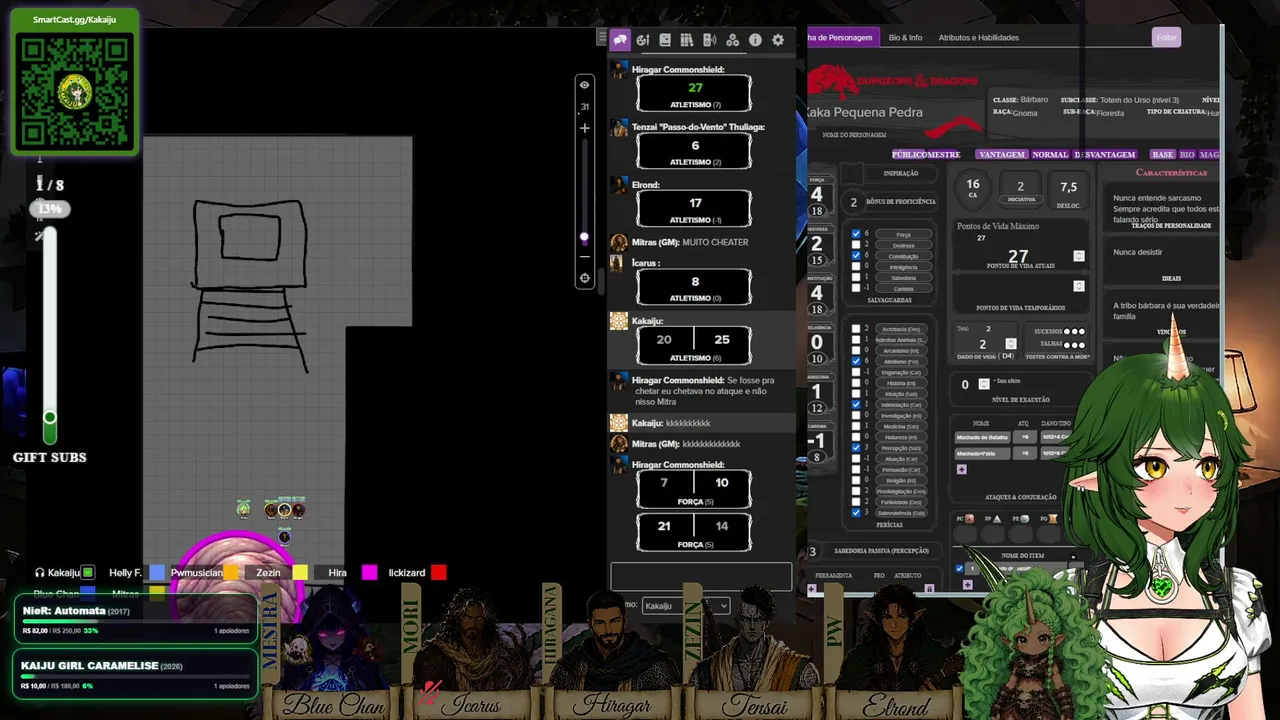The height and width of the screenshot is (720, 1280).
Task: Roll the Furtividade (Des) skill
Action: click(902, 502)
